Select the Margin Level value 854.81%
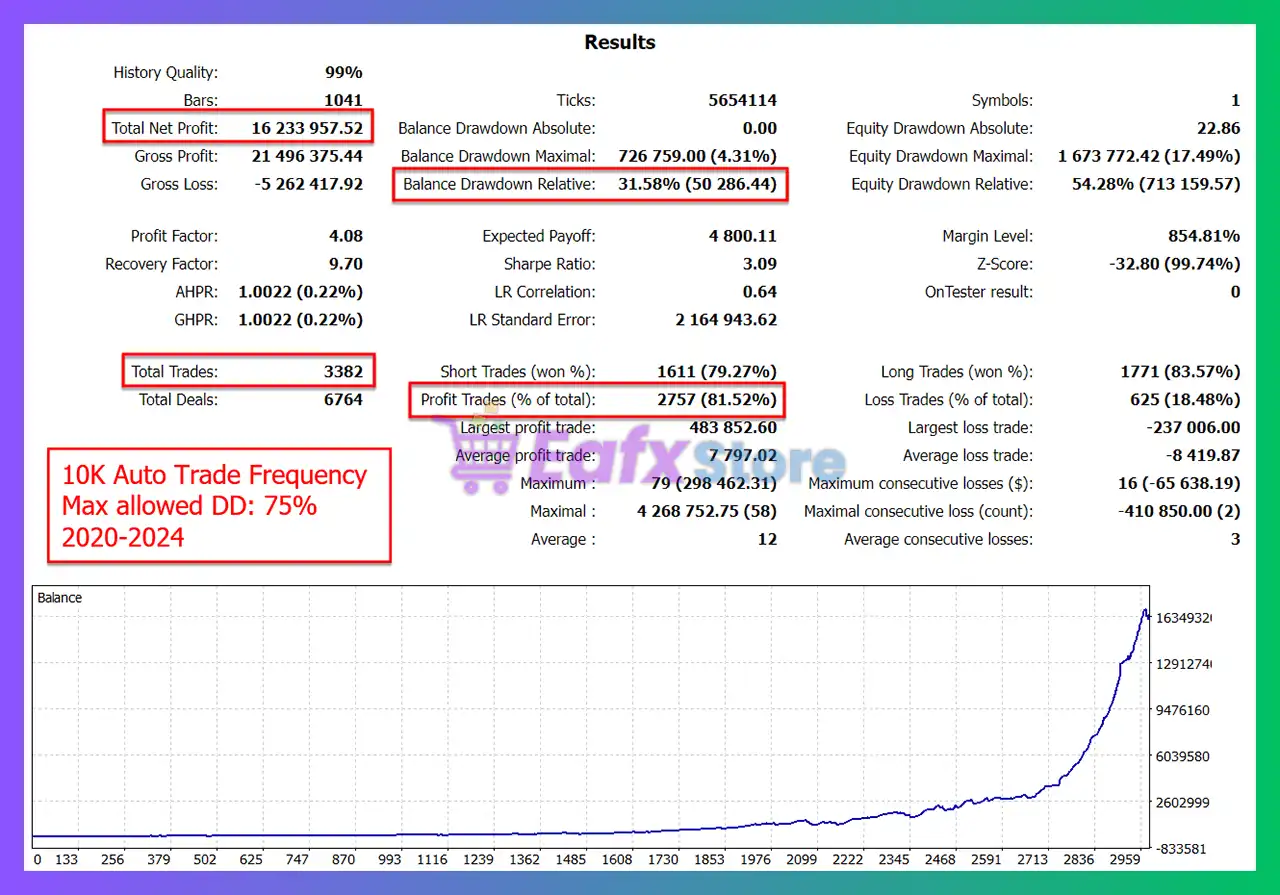Screen dimensions: 1280x895 click(1201, 236)
